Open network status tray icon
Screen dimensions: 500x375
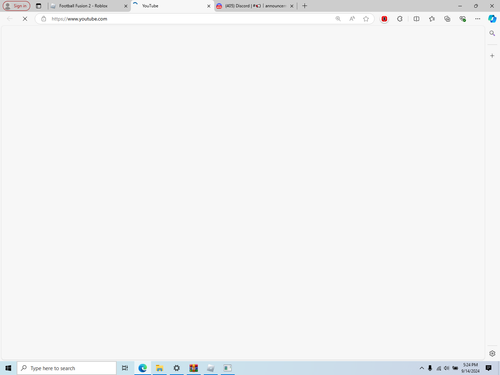coord(439,368)
